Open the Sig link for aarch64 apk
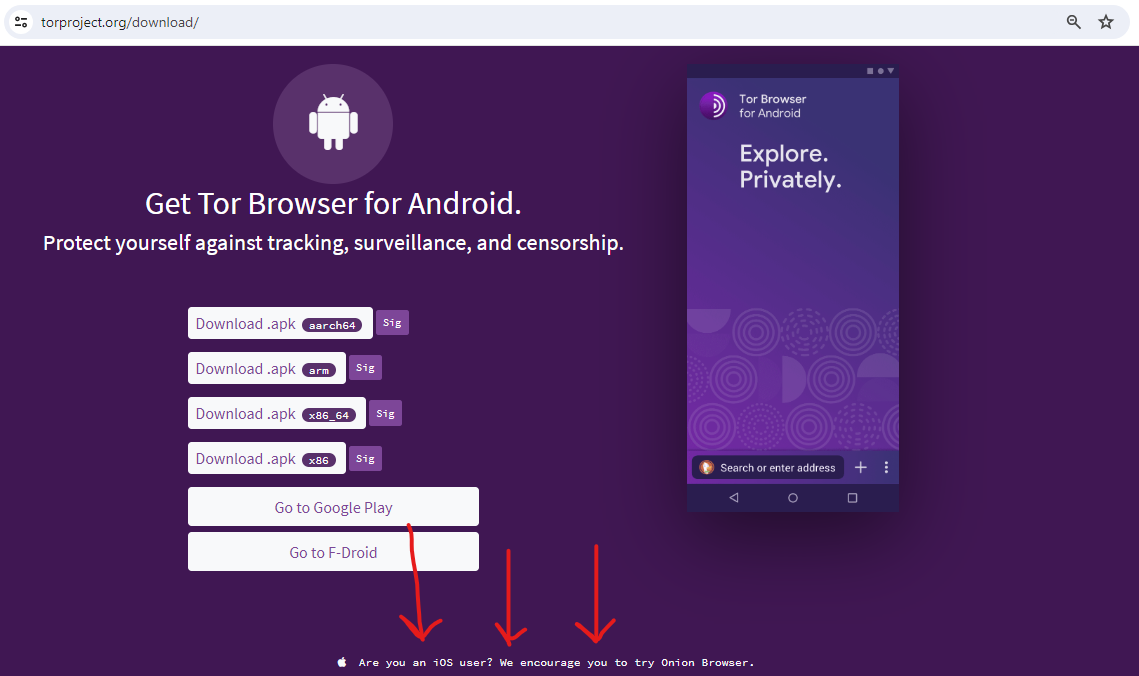Image resolution: width=1139 pixels, height=676 pixels. pos(392,322)
